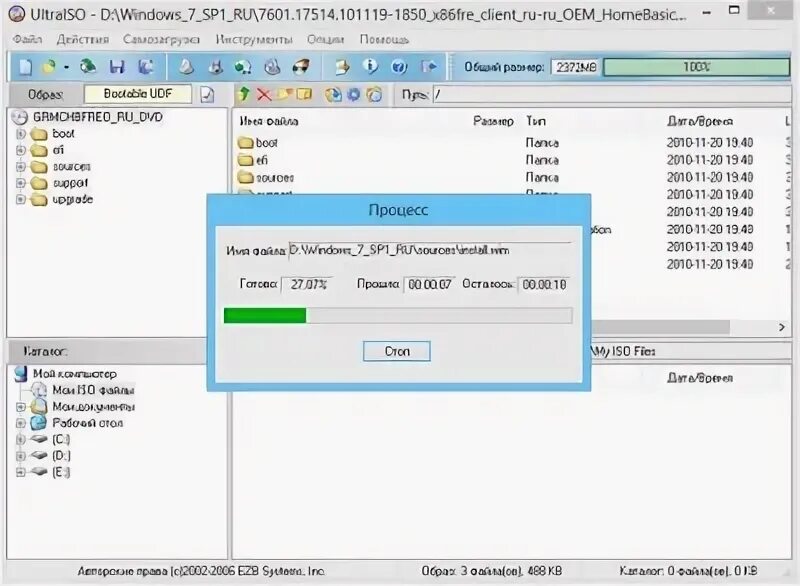The width and height of the screenshot is (800, 586).
Task: Click the Open image file icon
Action: 49,67
